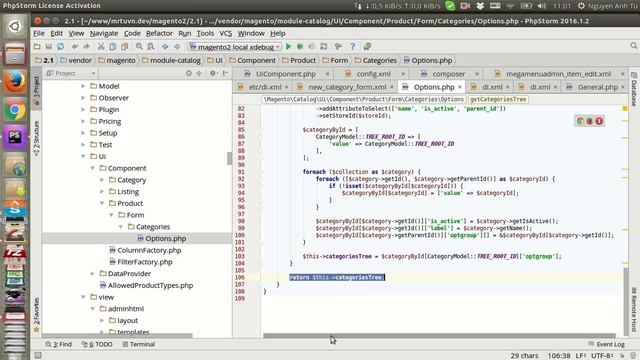The height and width of the screenshot is (360, 640).
Task: Click the Cut scissors icon
Action: click(101, 47)
